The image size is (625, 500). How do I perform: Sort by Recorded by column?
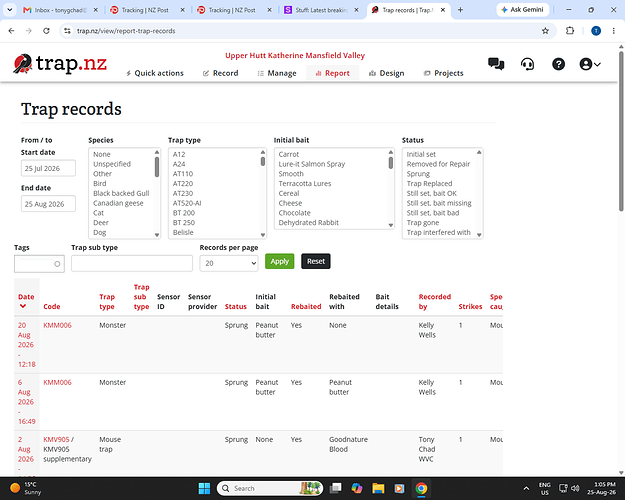pos(434,301)
